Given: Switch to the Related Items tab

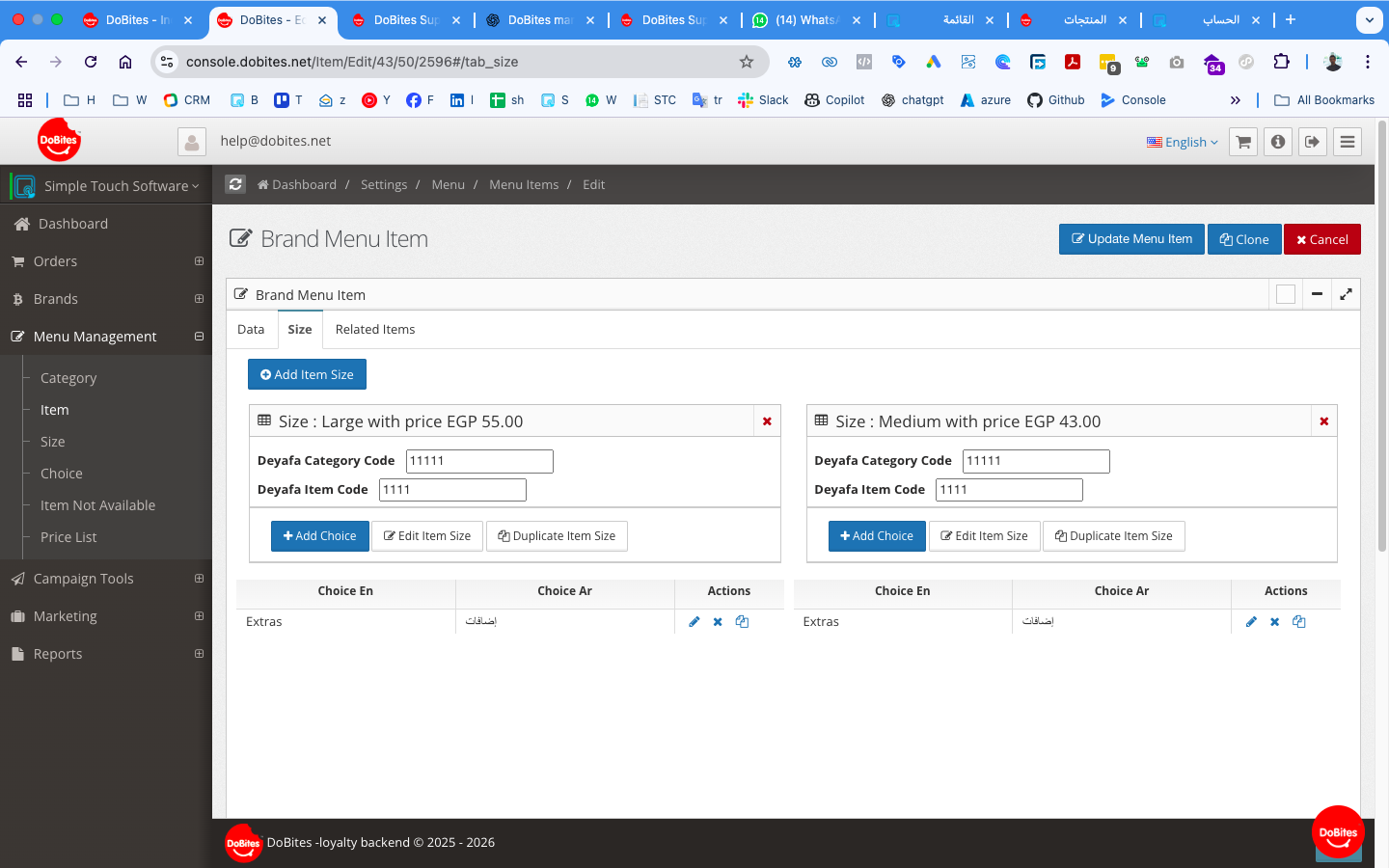Looking at the screenshot, I should pos(374,330).
